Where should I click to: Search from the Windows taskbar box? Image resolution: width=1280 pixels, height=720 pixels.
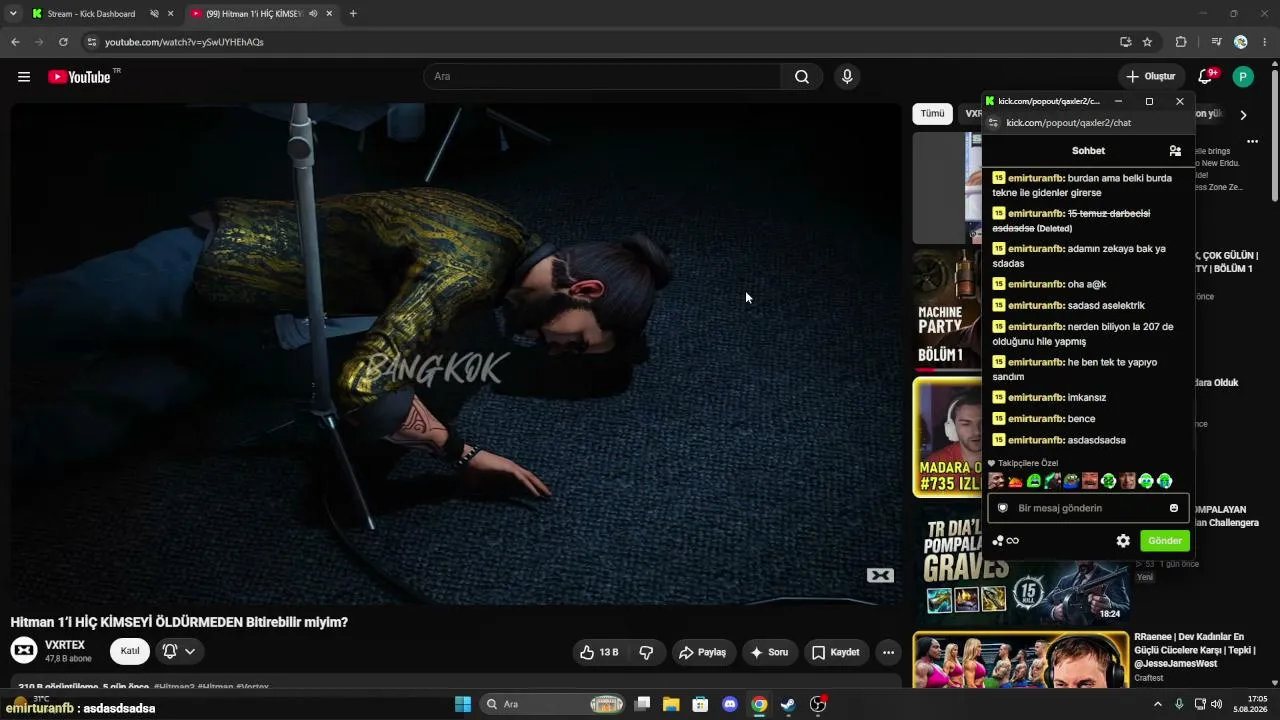[x=554, y=704]
